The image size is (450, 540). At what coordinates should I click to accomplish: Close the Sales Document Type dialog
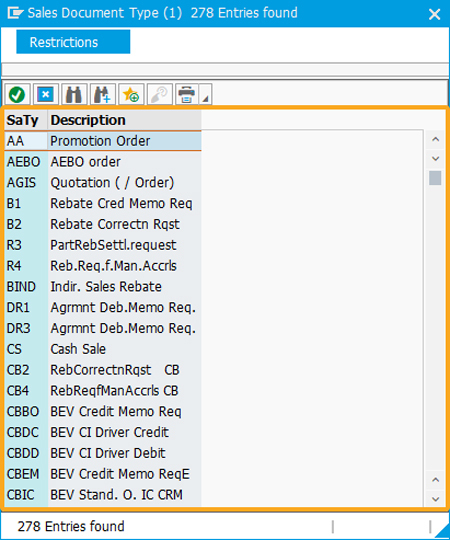435,14
